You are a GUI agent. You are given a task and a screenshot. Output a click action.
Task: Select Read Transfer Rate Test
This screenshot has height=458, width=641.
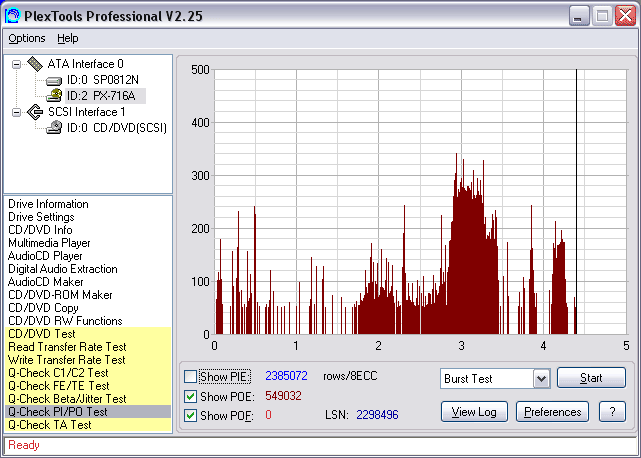(88, 347)
